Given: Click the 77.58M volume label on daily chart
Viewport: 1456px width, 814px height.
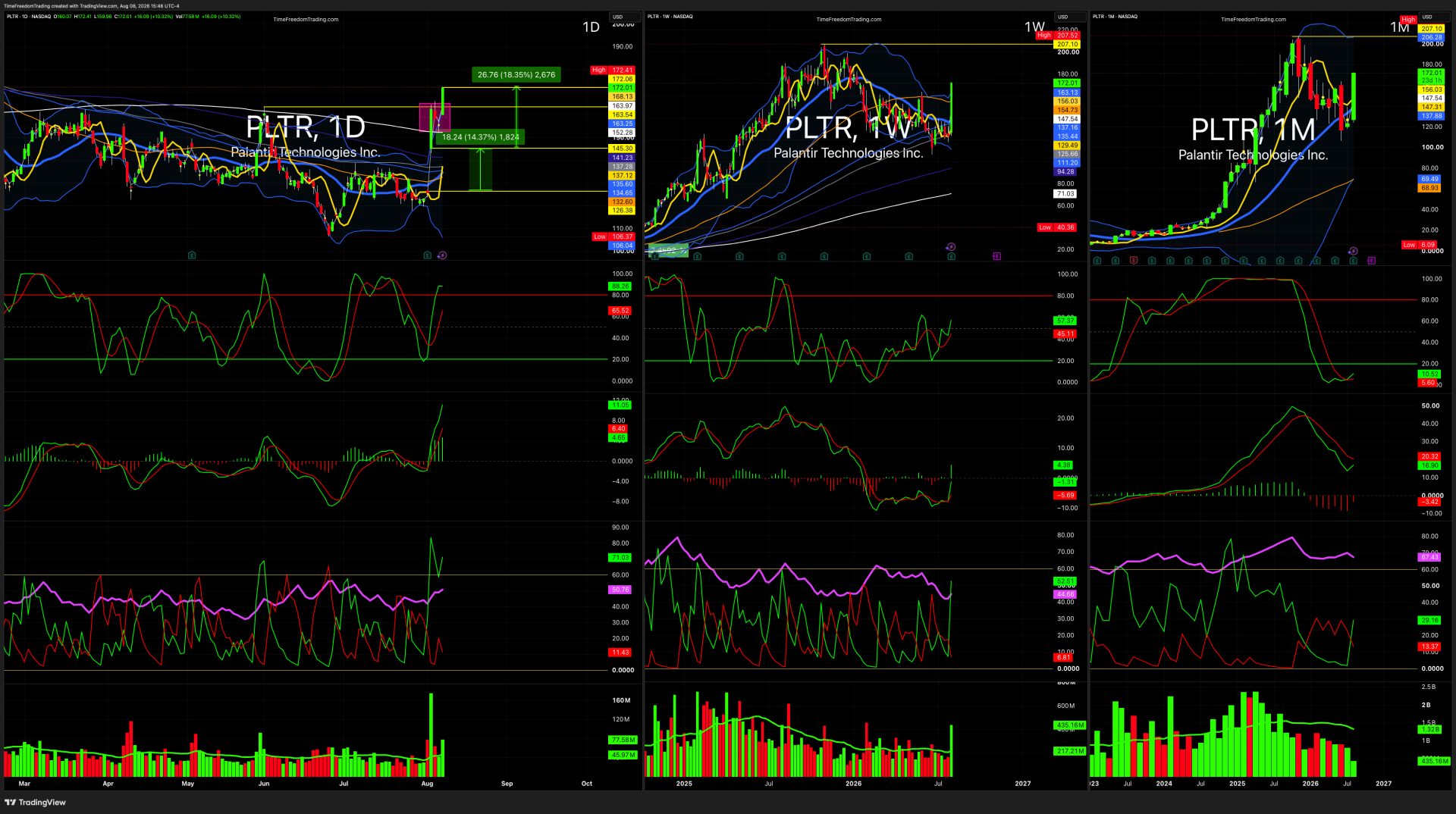Looking at the screenshot, I should tap(623, 740).
